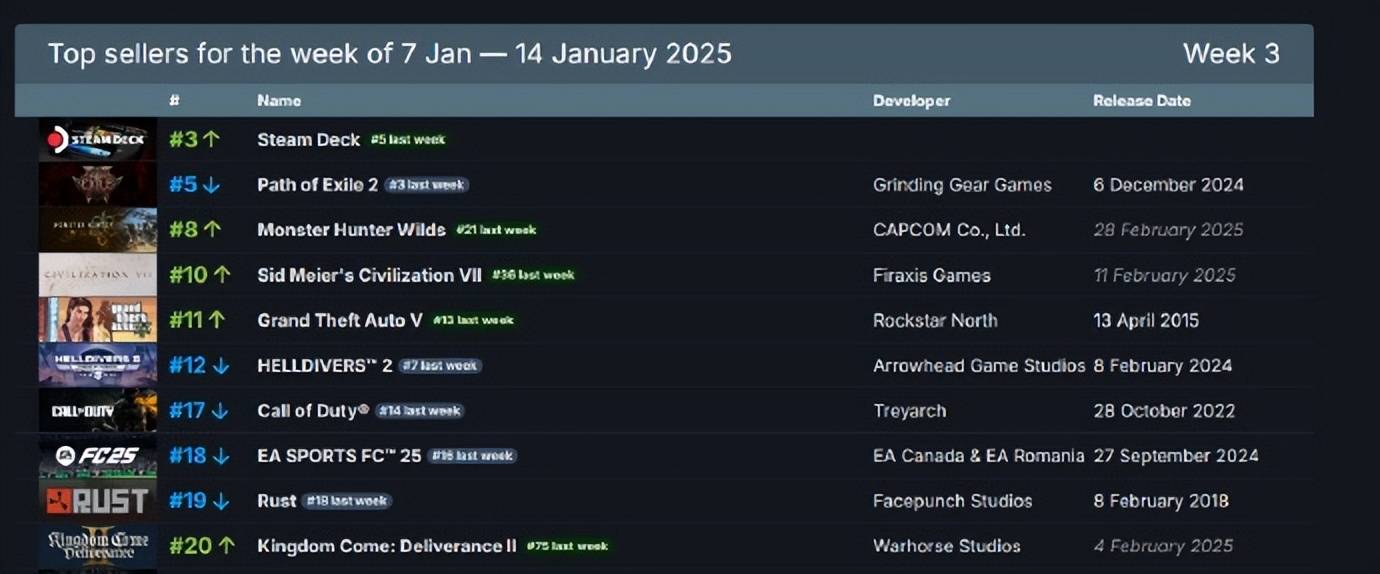Screen dimensions: 1380x574
Task: Click the 13 April 2015 release date
Action: tap(1146, 320)
